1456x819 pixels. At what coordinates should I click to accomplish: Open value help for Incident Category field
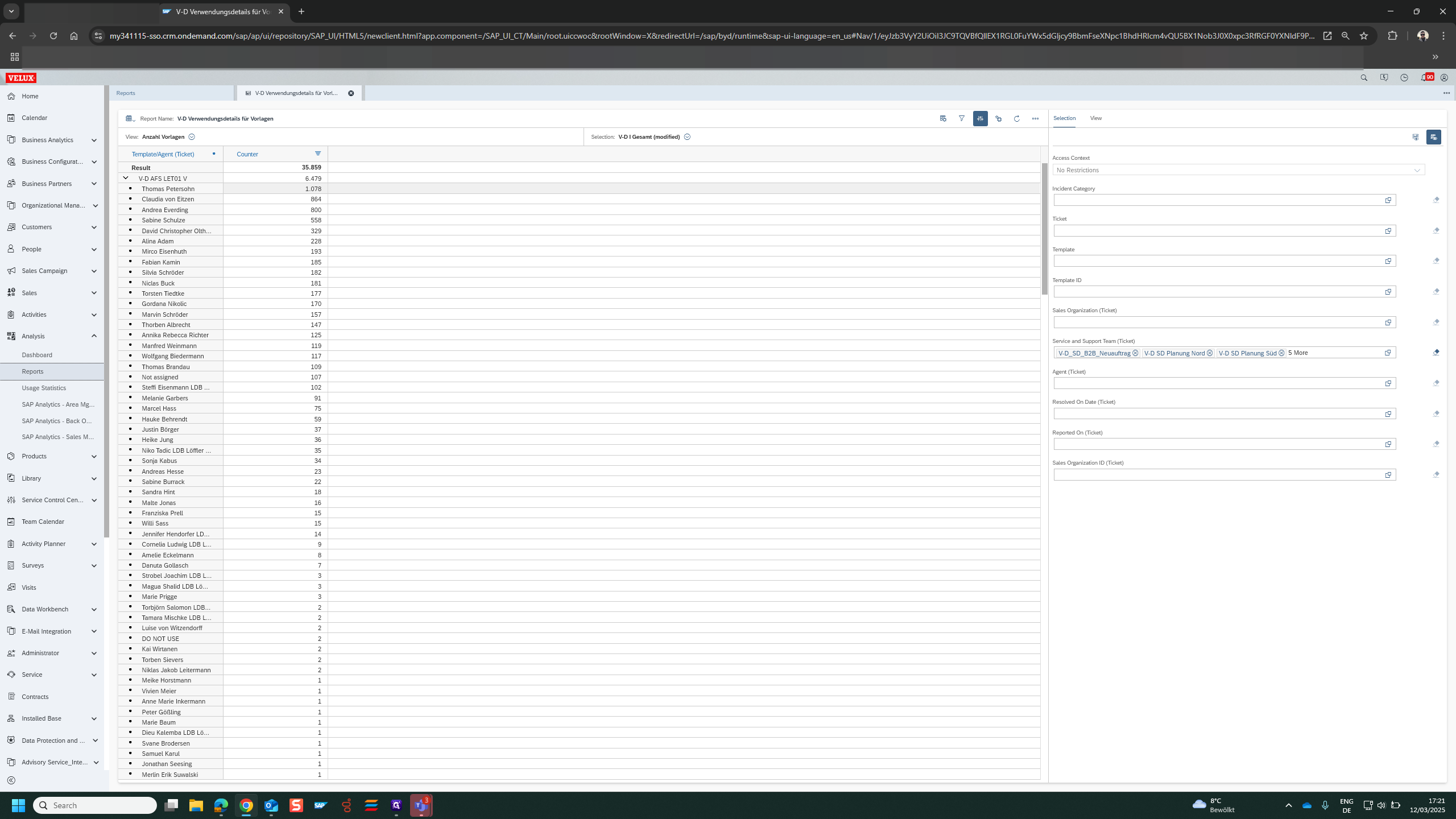pyautogui.click(x=1388, y=200)
